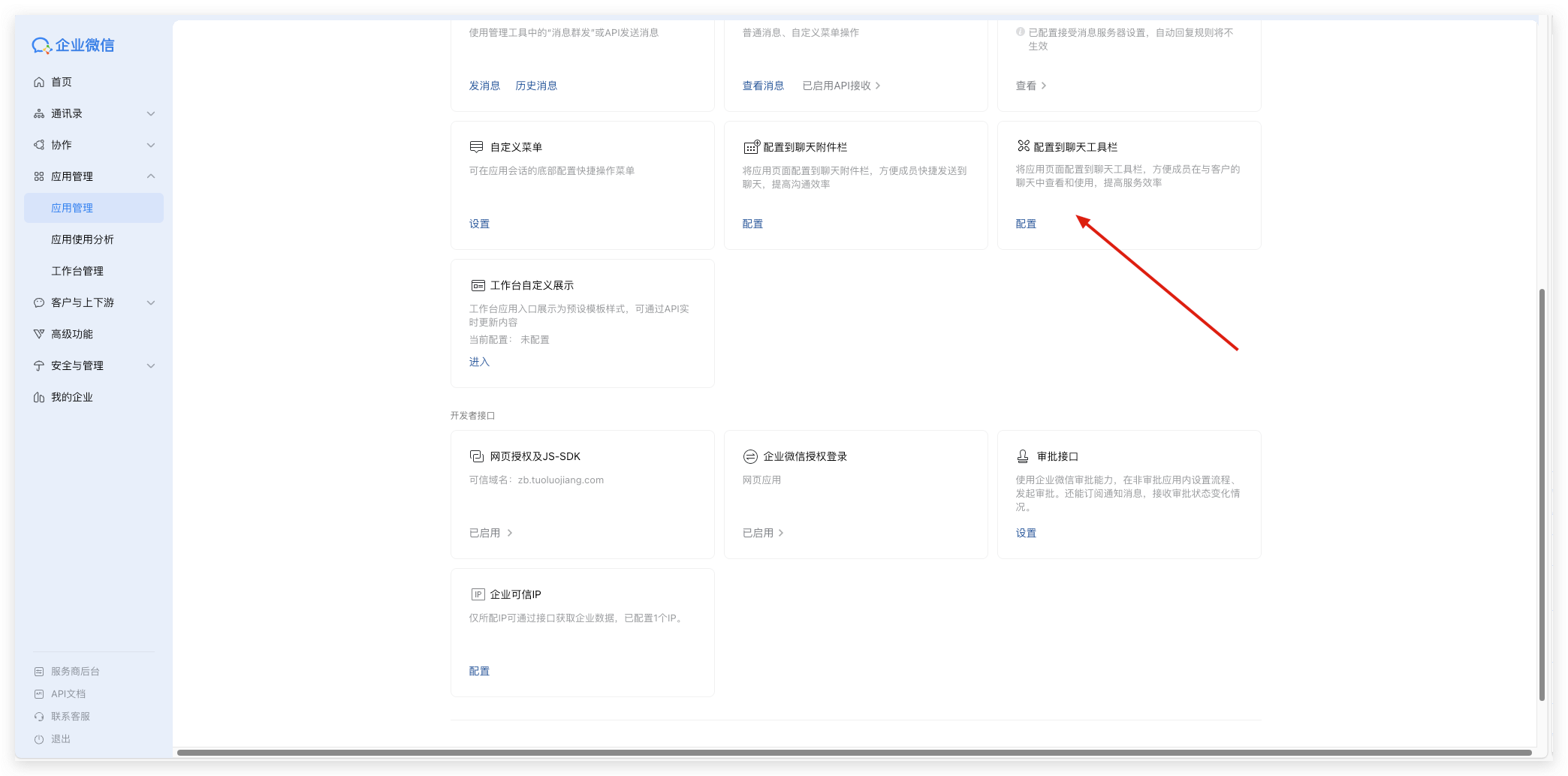Open 工作台管理 in the sidebar
Screen dimensions: 1568x776
pos(77,271)
